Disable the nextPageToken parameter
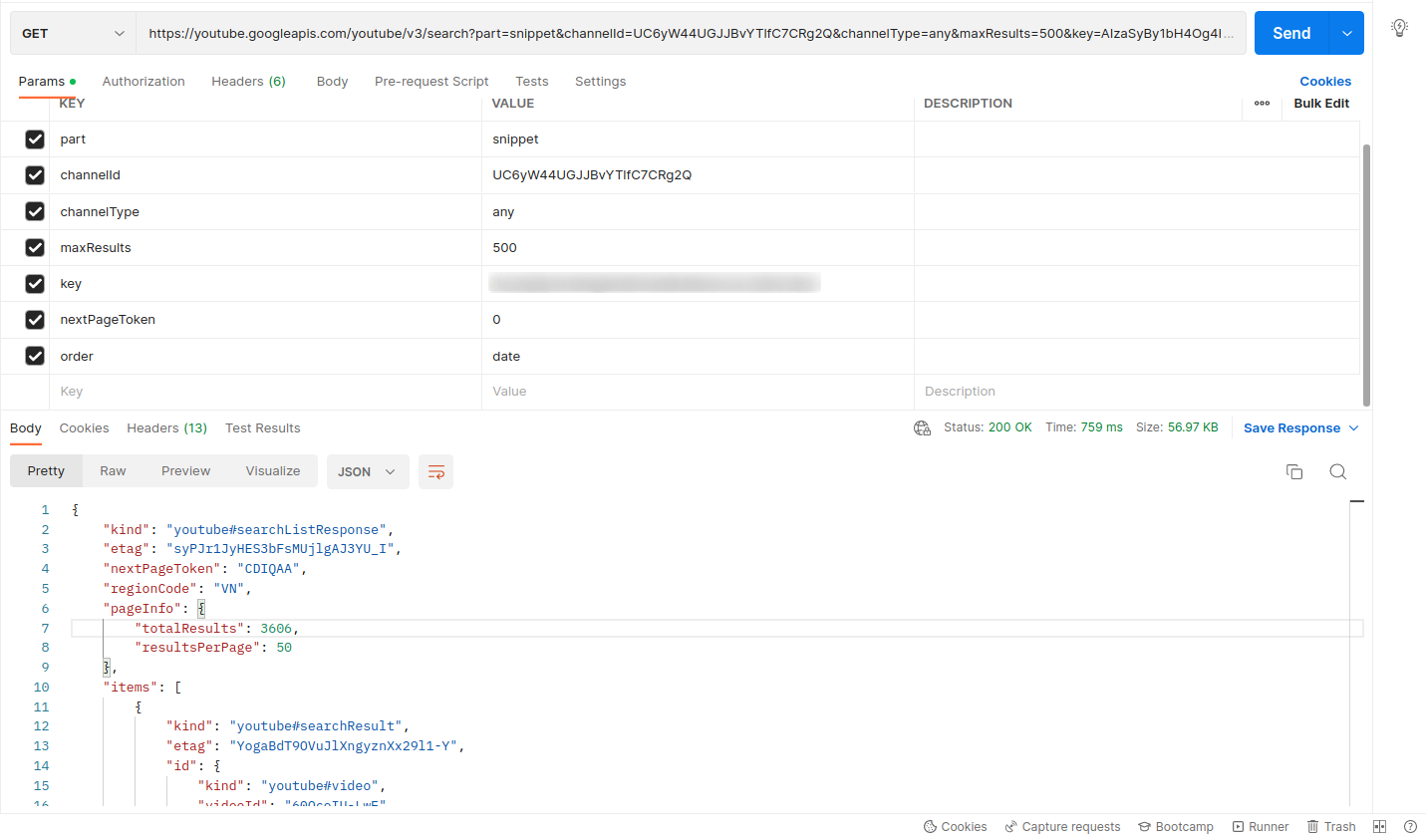 pyautogui.click(x=35, y=320)
